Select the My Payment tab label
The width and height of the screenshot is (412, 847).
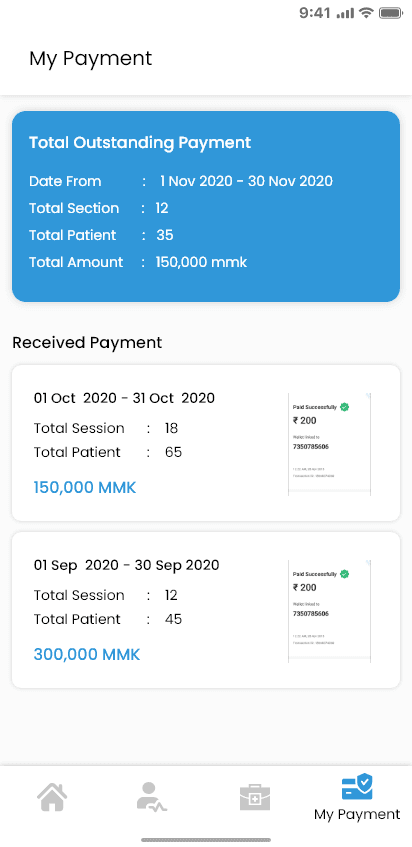(x=357, y=814)
